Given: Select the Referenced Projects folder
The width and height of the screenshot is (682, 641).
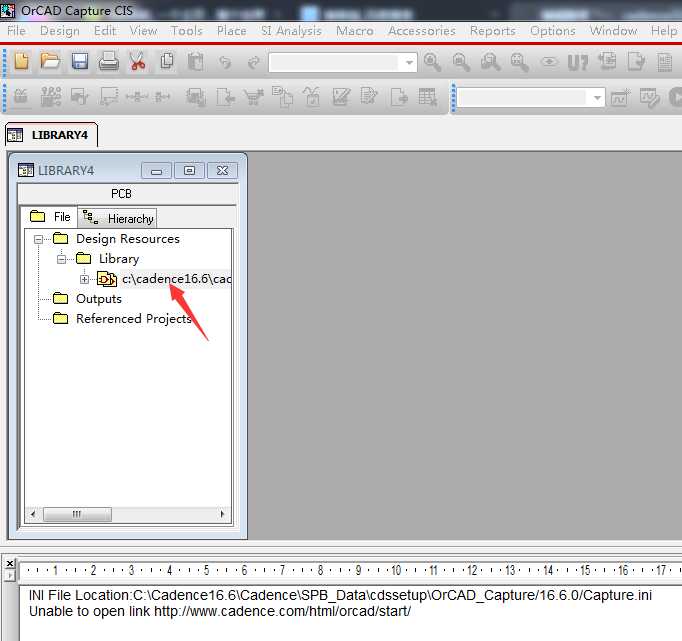Looking at the screenshot, I should tap(134, 319).
